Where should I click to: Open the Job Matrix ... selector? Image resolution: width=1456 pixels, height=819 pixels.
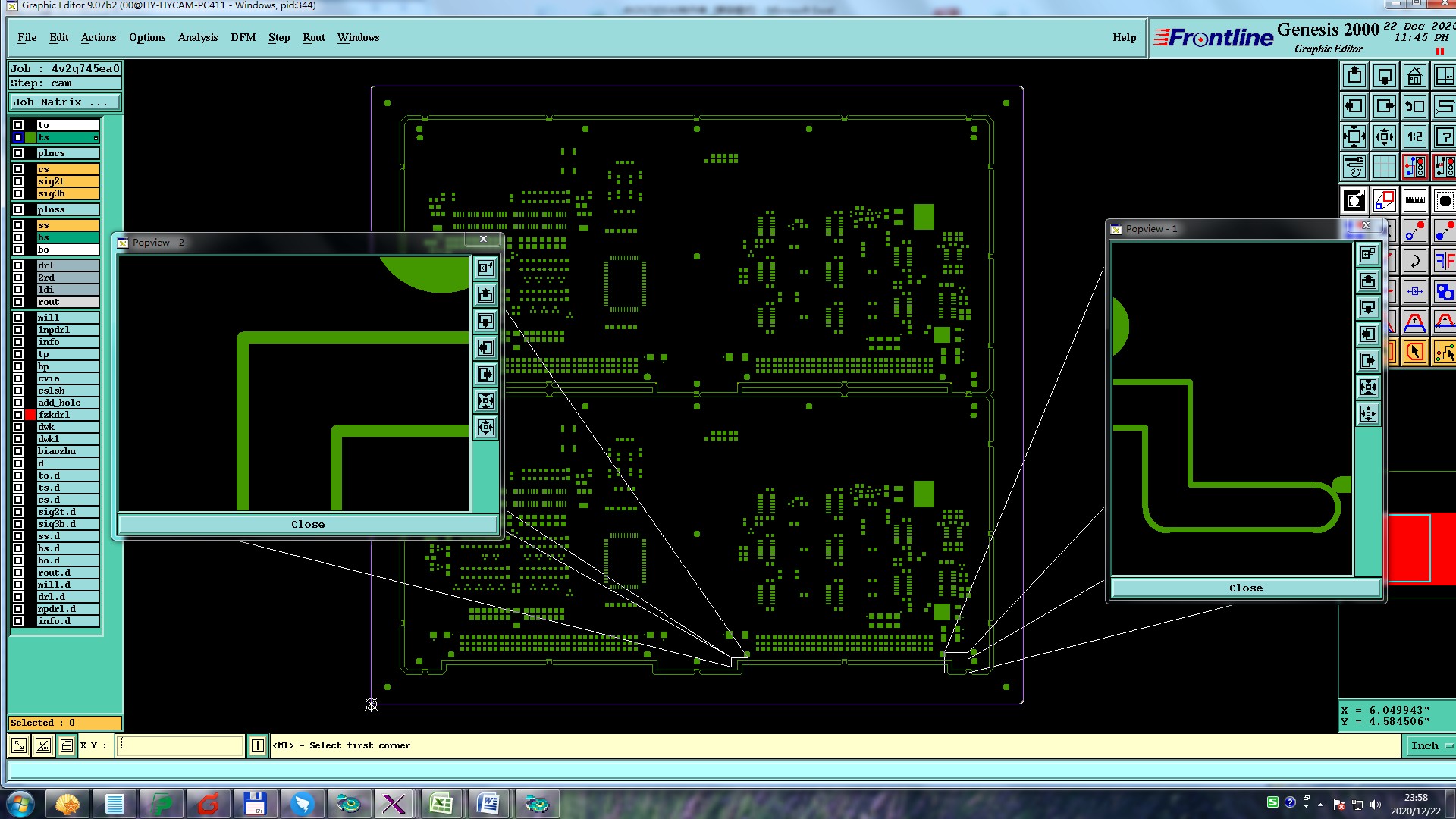(64, 102)
